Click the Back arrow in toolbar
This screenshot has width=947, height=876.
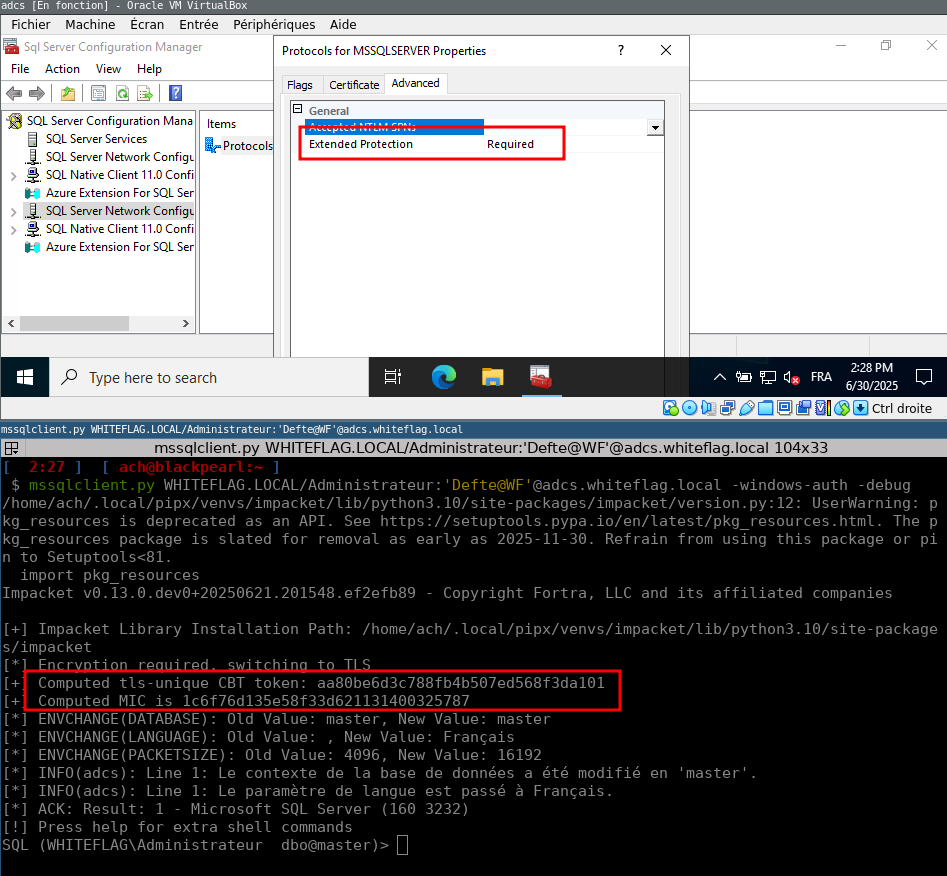coord(14,93)
